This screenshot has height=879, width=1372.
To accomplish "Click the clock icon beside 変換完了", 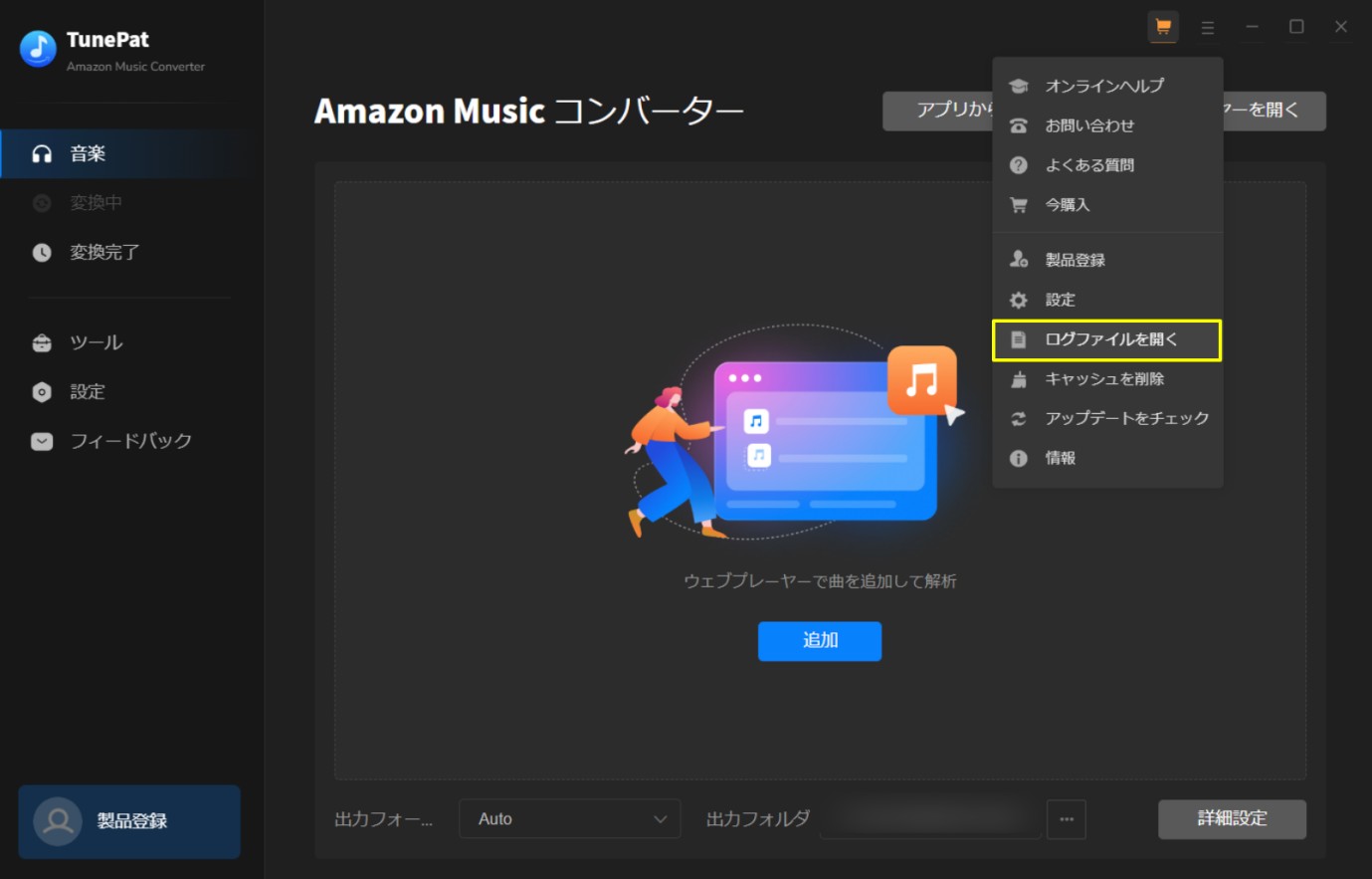I will tap(42, 253).
